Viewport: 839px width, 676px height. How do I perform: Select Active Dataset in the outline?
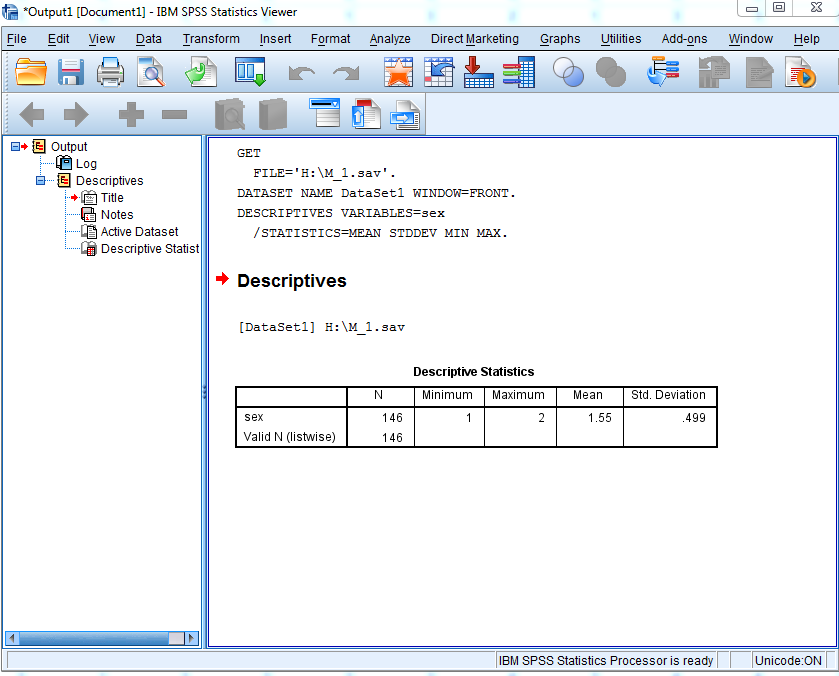click(140, 232)
